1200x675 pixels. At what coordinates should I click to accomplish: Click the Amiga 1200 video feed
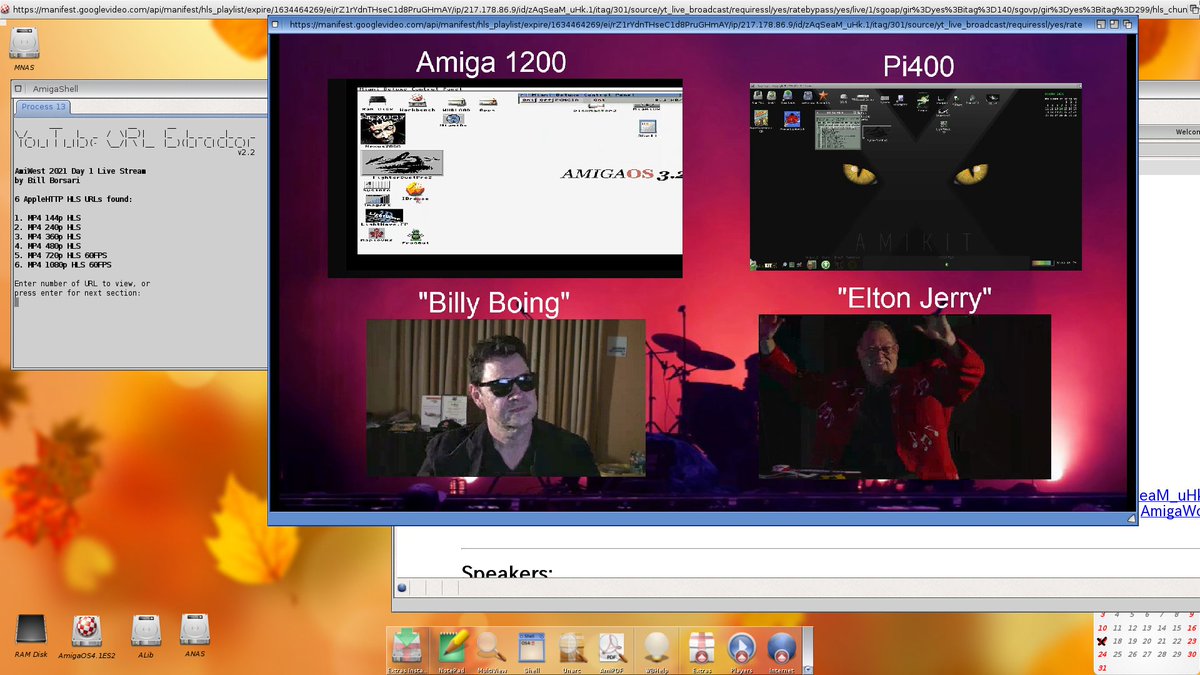tap(505, 178)
